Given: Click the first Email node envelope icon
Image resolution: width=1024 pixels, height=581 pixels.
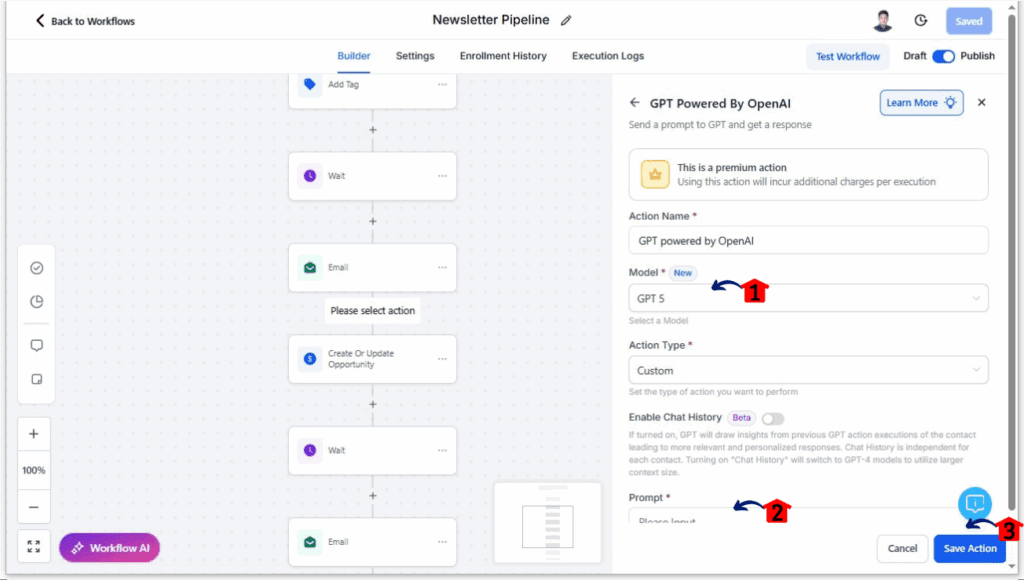Looking at the screenshot, I should (x=310, y=268).
